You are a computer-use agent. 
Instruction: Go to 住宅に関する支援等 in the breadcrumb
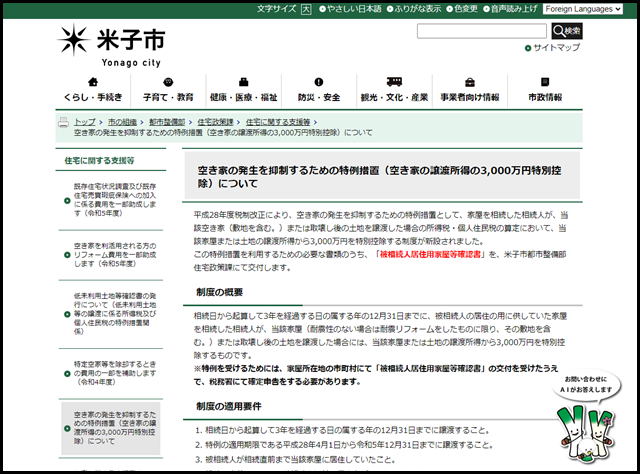278,122
